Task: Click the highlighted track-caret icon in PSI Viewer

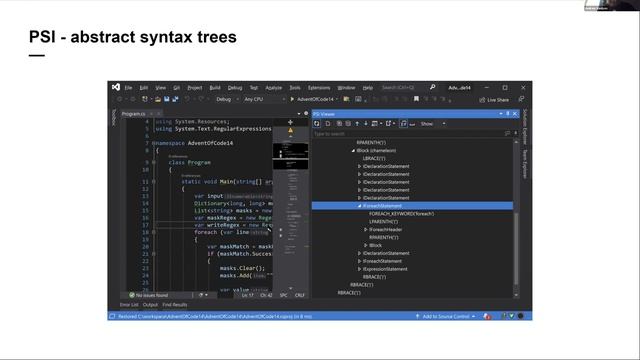Action: (x=403, y=124)
